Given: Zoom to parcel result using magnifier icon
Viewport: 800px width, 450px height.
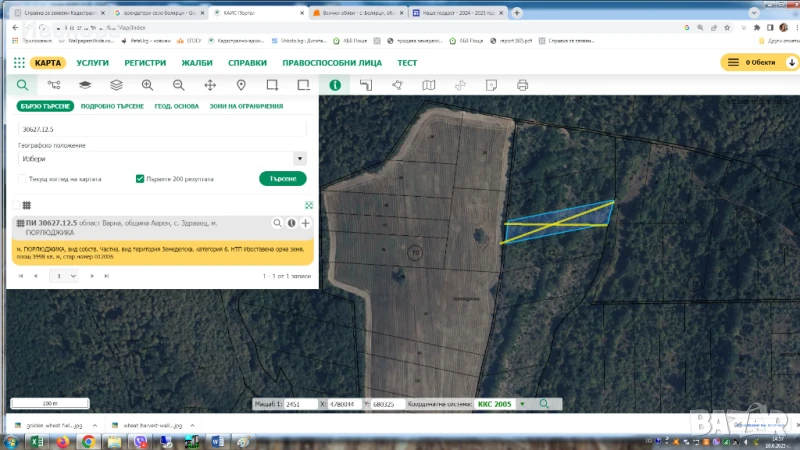Looking at the screenshot, I should [278, 223].
